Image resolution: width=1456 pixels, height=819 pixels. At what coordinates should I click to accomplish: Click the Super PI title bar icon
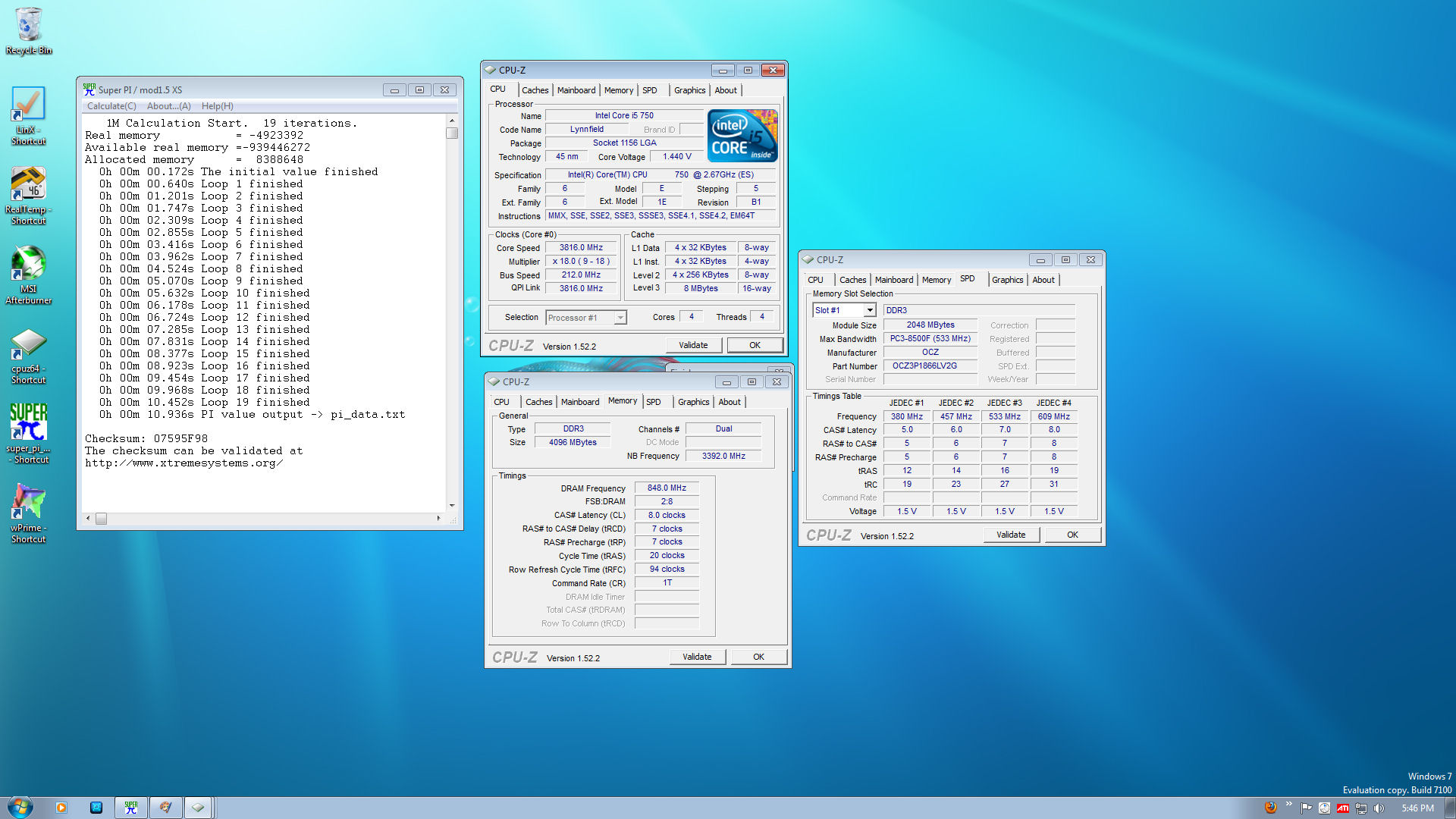[x=89, y=89]
